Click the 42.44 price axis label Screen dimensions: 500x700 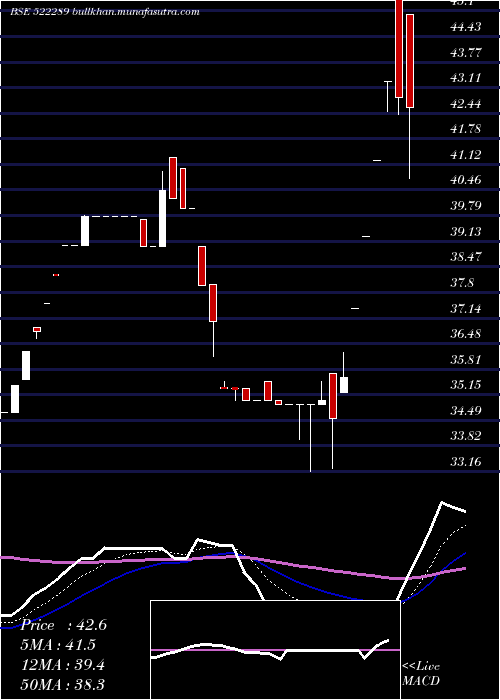(x=466, y=104)
